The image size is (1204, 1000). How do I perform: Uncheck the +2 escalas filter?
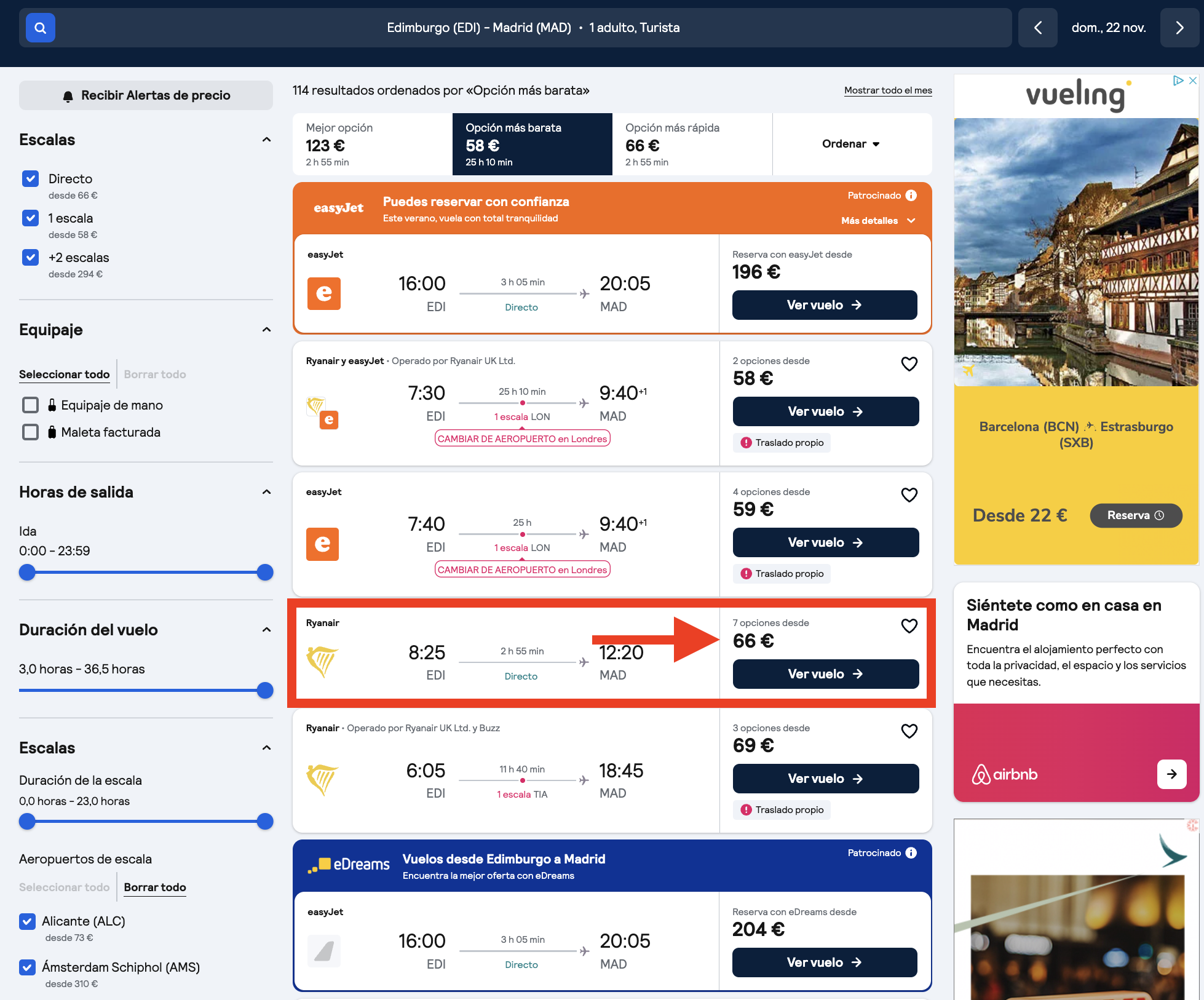(x=30, y=258)
